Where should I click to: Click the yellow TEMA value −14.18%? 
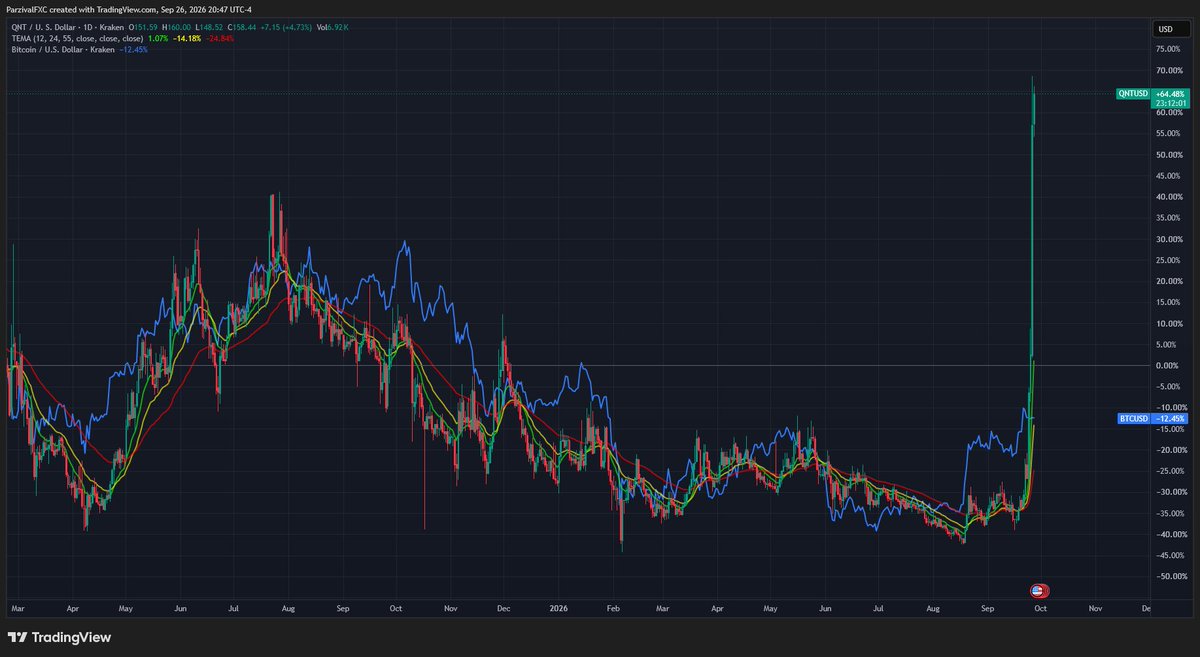187,38
